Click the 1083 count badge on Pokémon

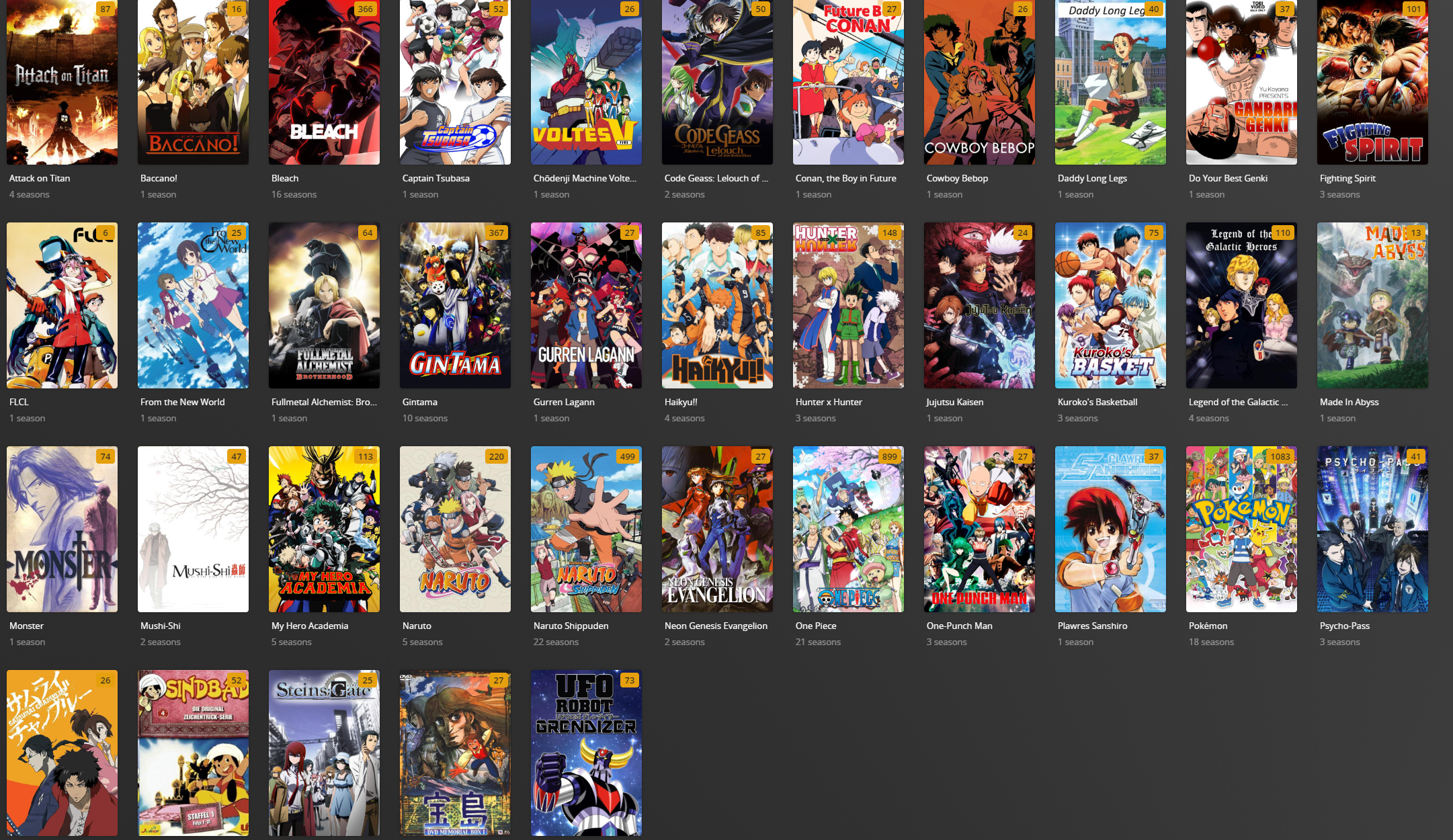(1280, 456)
